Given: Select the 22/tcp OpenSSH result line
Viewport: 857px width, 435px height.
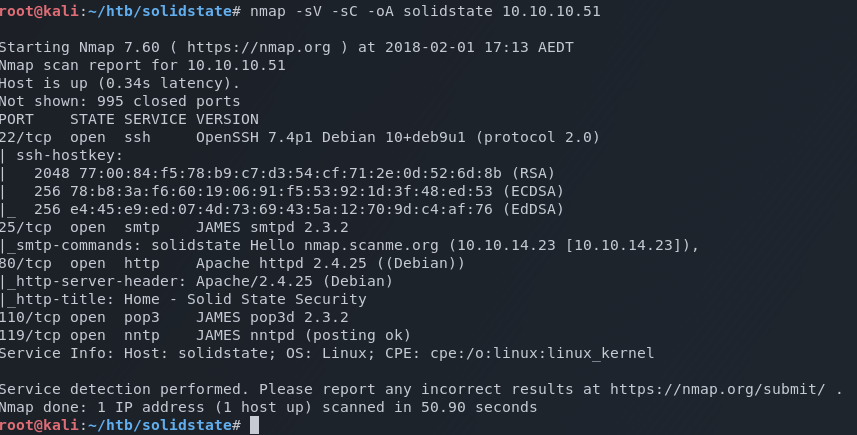Looking at the screenshot, I should 300,137.
